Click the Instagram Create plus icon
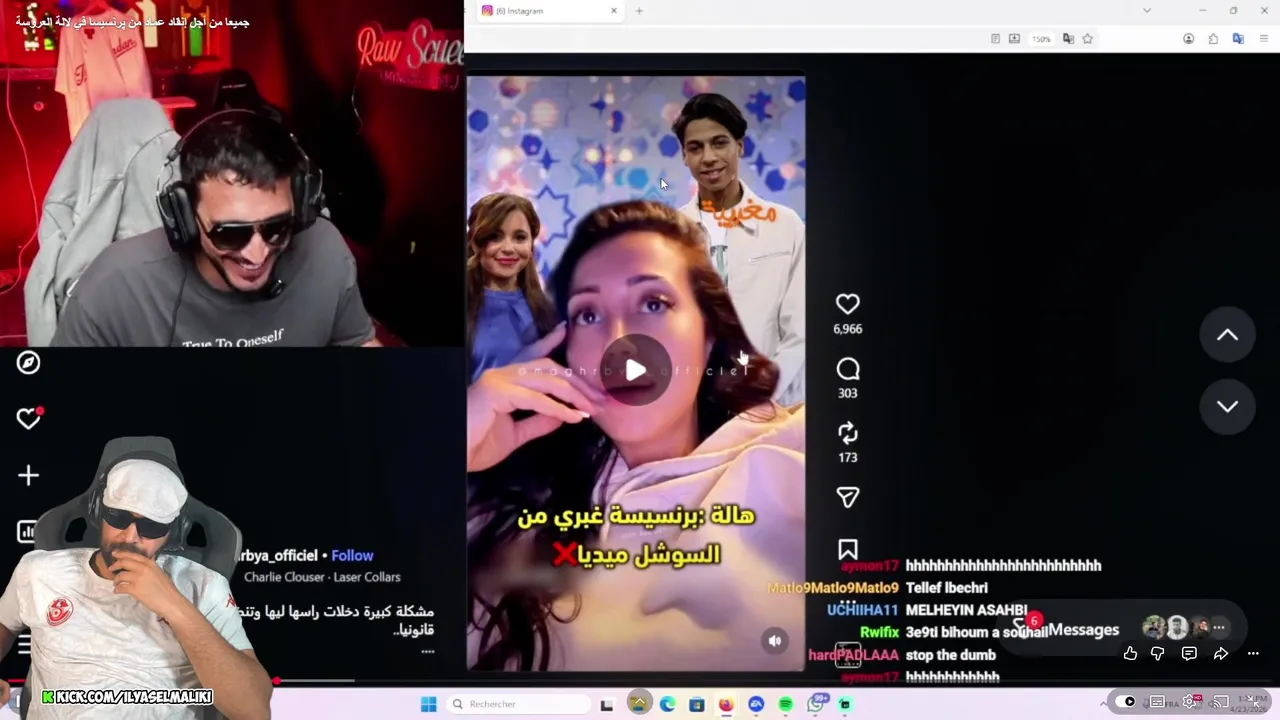 pyautogui.click(x=28, y=475)
